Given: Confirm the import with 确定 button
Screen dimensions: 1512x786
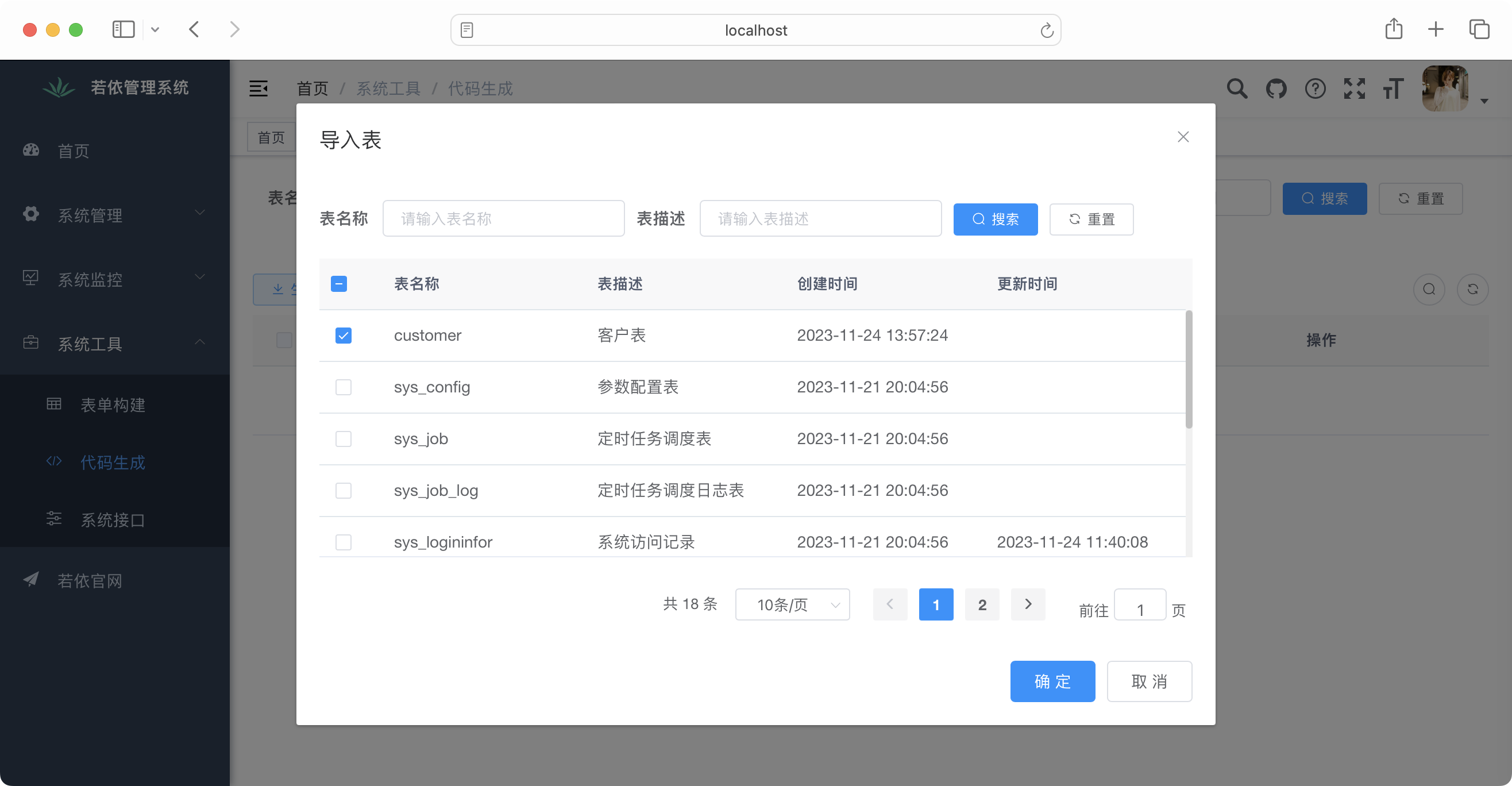Looking at the screenshot, I should 1052,681.
